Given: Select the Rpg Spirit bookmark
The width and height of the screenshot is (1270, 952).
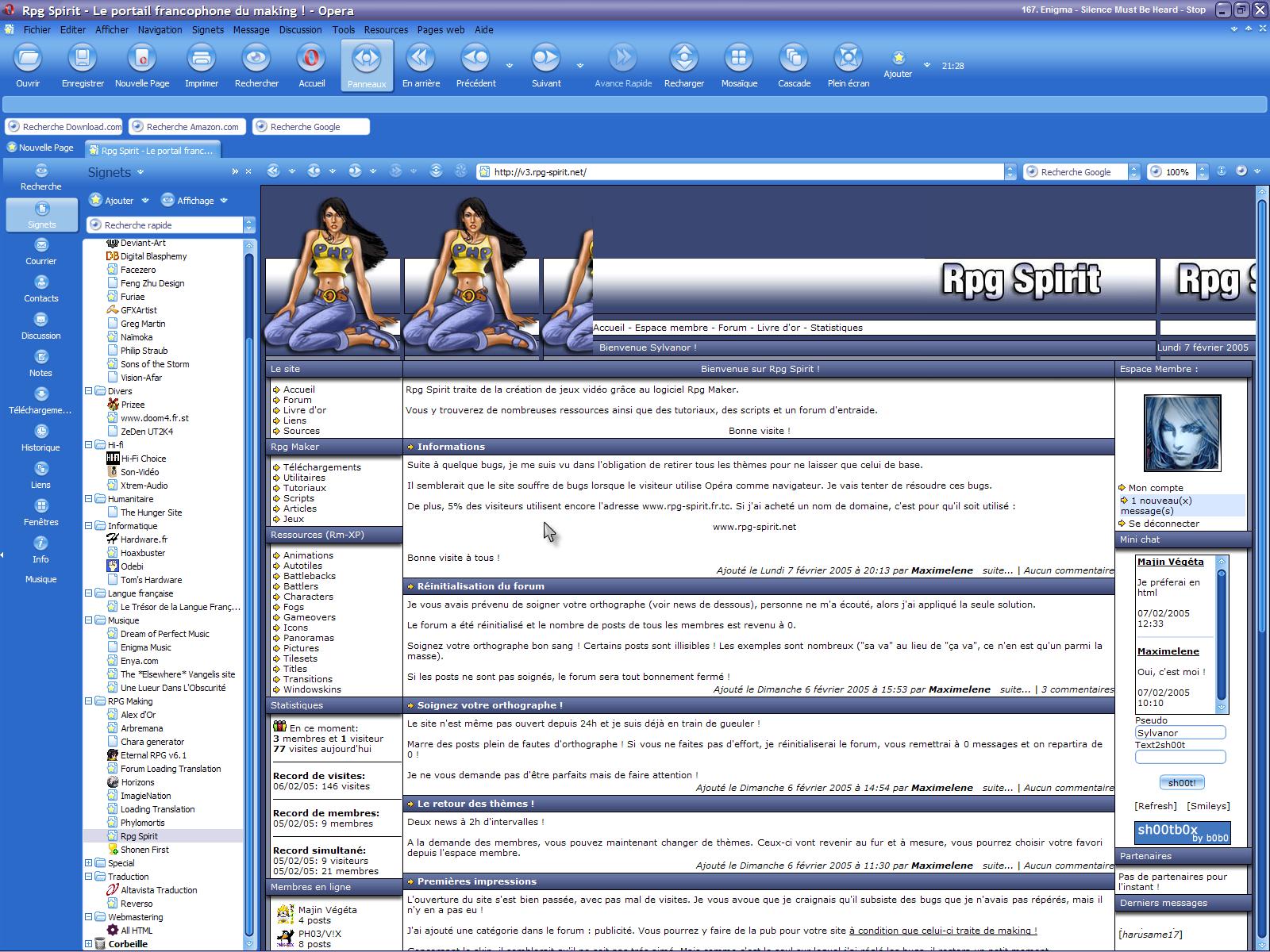Looking at the screenshot, I should pos(139,836).
